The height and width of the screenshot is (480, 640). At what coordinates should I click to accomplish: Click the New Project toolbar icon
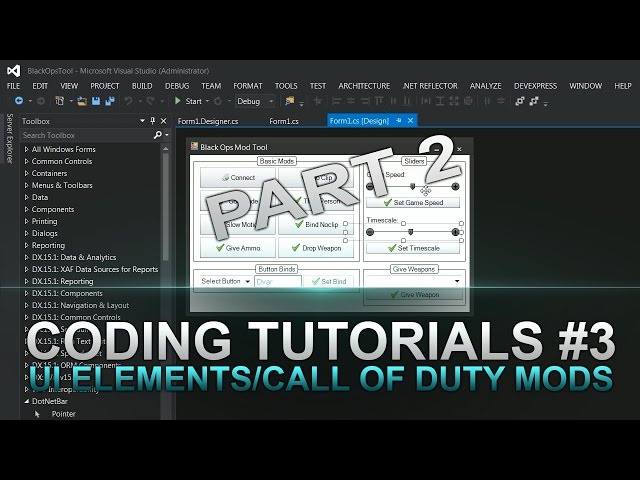coord(60,101)
